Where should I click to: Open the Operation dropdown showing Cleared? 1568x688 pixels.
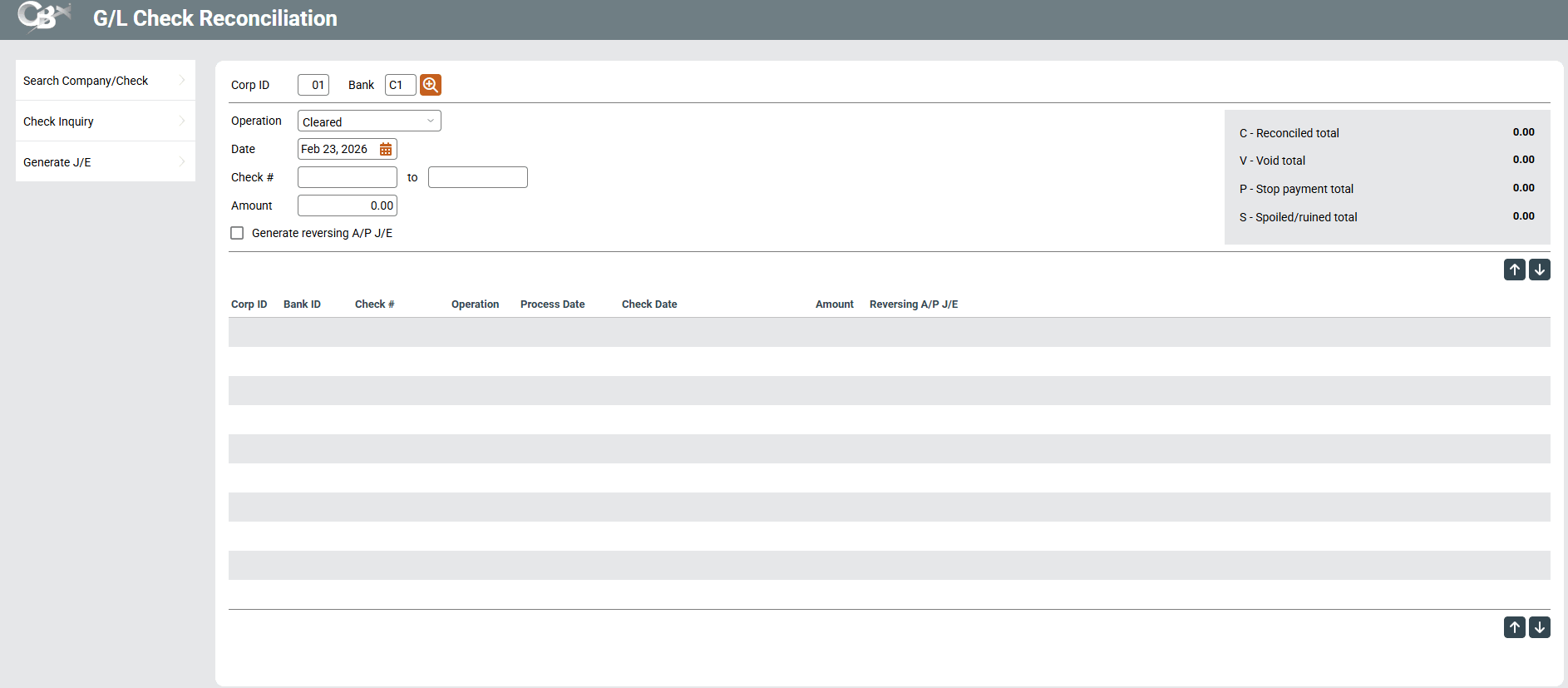(368, 121)
